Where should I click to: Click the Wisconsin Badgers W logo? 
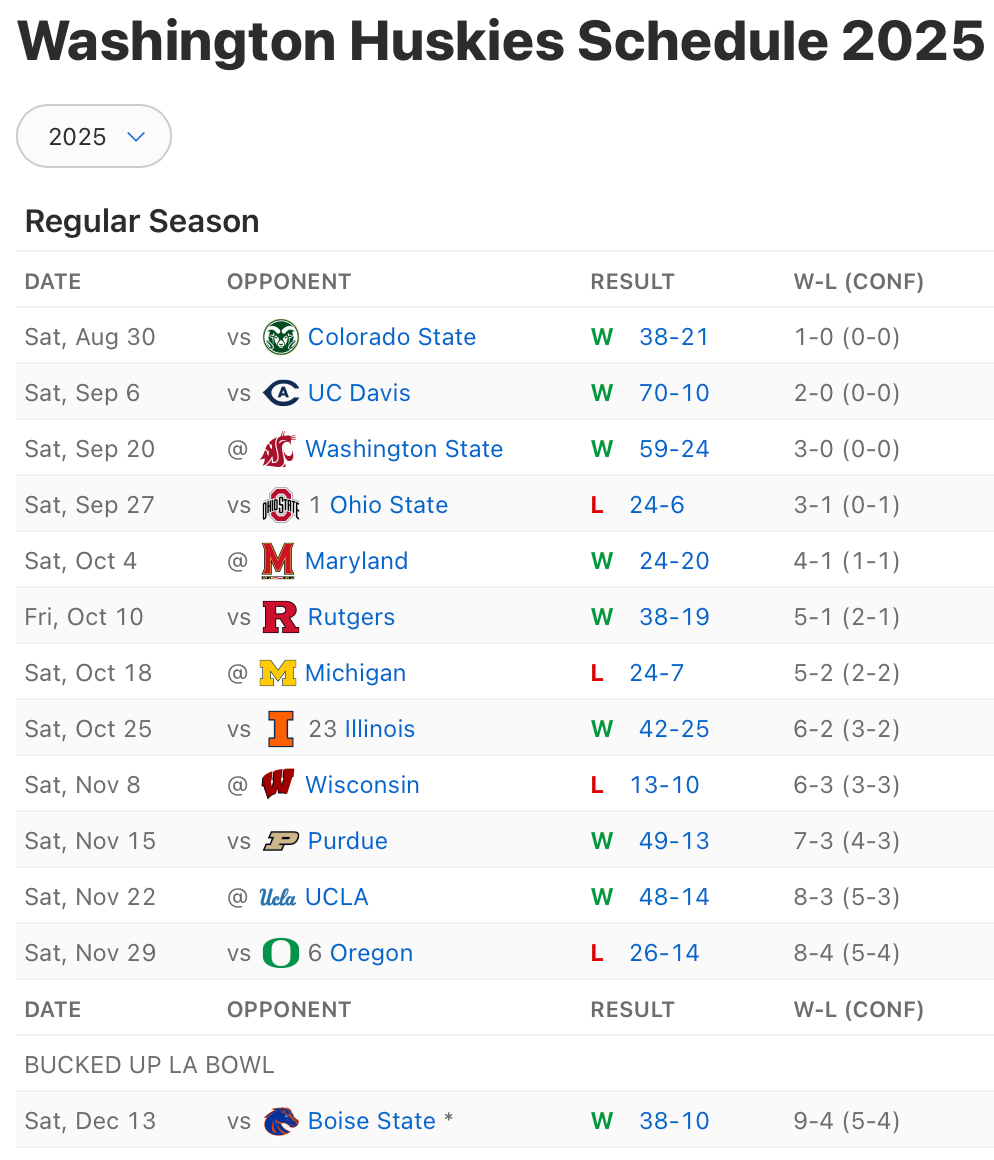click(x=278, y=784)
